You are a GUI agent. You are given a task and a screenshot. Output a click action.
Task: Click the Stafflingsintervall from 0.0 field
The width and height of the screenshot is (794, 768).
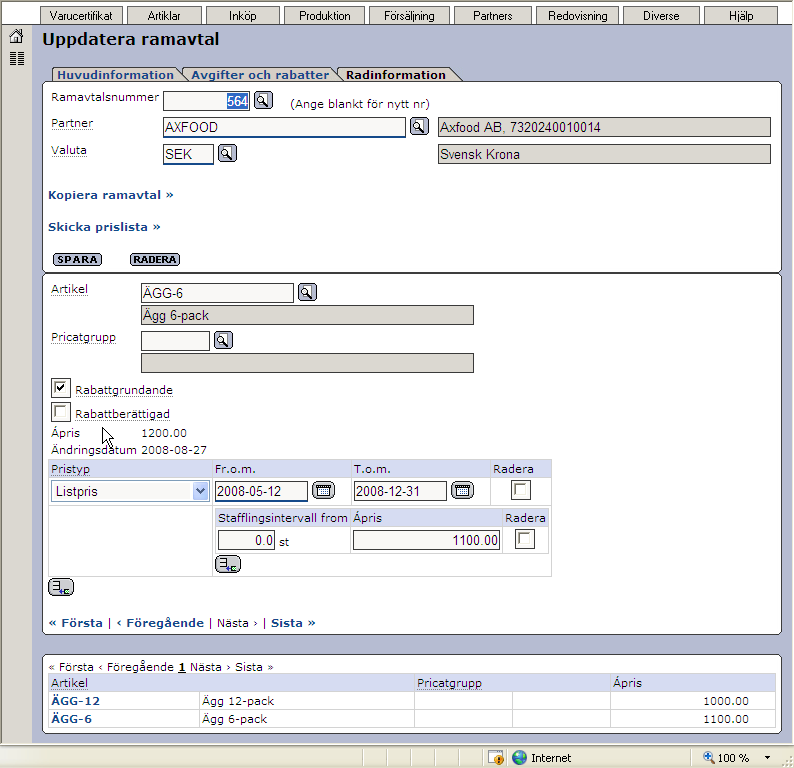click(246, 540)
